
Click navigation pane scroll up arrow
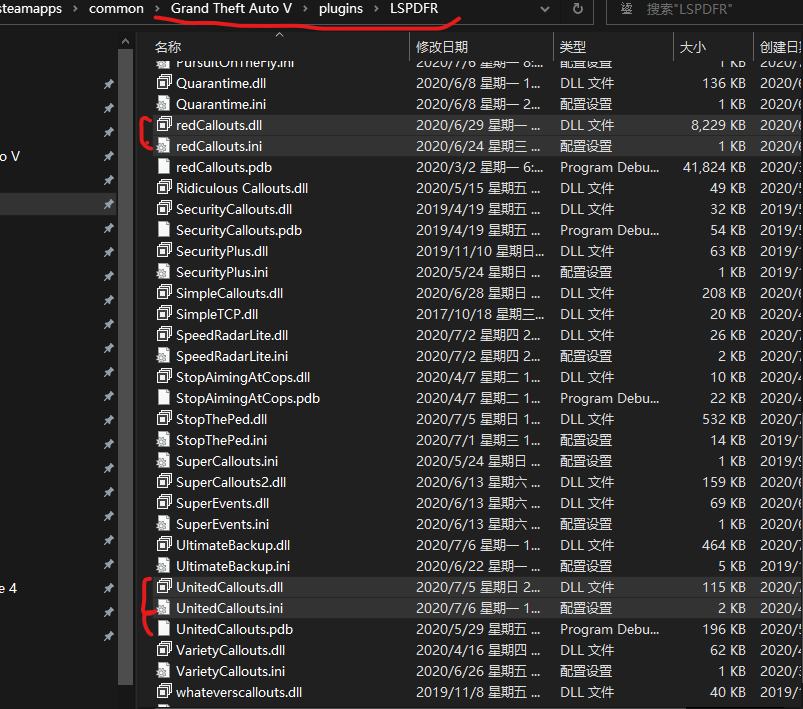coord(125,41)
